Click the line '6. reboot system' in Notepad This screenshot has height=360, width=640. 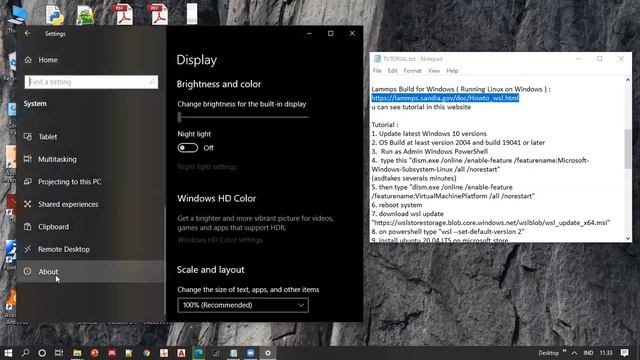[397, 205]
